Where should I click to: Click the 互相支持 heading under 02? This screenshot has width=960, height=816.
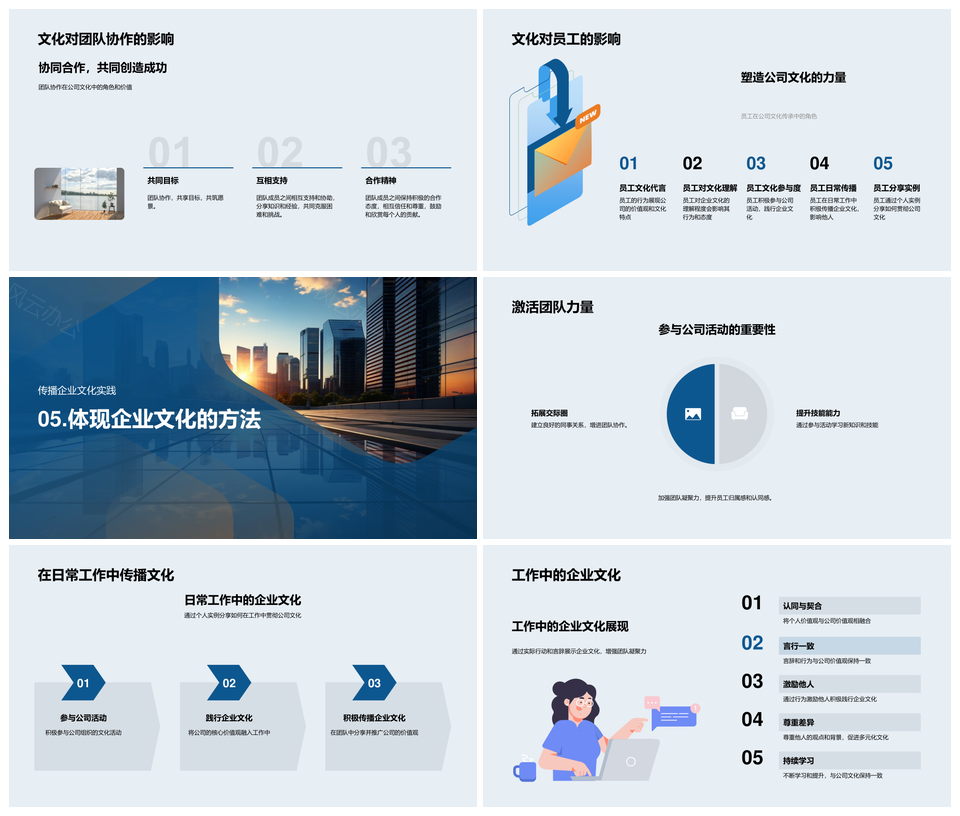pos(271,181)
